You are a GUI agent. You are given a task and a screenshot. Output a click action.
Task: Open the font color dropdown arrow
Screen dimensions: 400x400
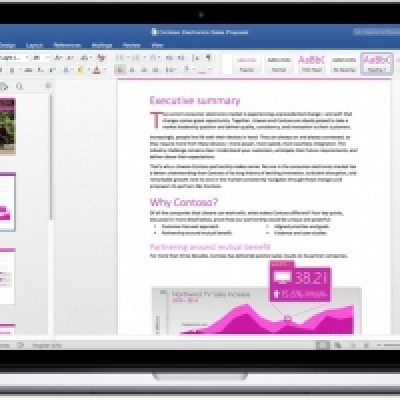tap(105, 70)
